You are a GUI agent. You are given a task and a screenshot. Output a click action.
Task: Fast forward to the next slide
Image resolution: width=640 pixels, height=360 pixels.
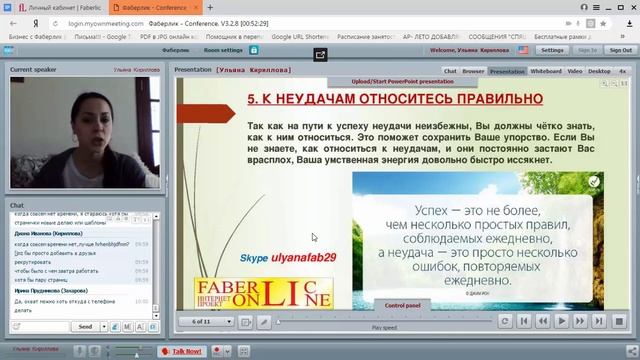(580, 321)
